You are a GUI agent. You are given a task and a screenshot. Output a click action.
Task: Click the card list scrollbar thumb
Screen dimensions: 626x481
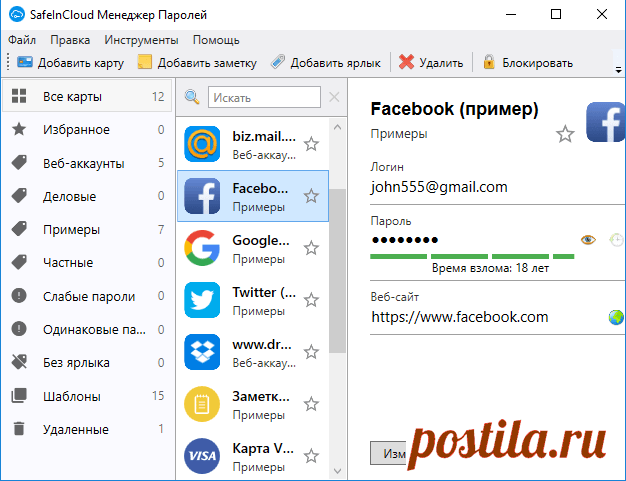coord(337,271)
